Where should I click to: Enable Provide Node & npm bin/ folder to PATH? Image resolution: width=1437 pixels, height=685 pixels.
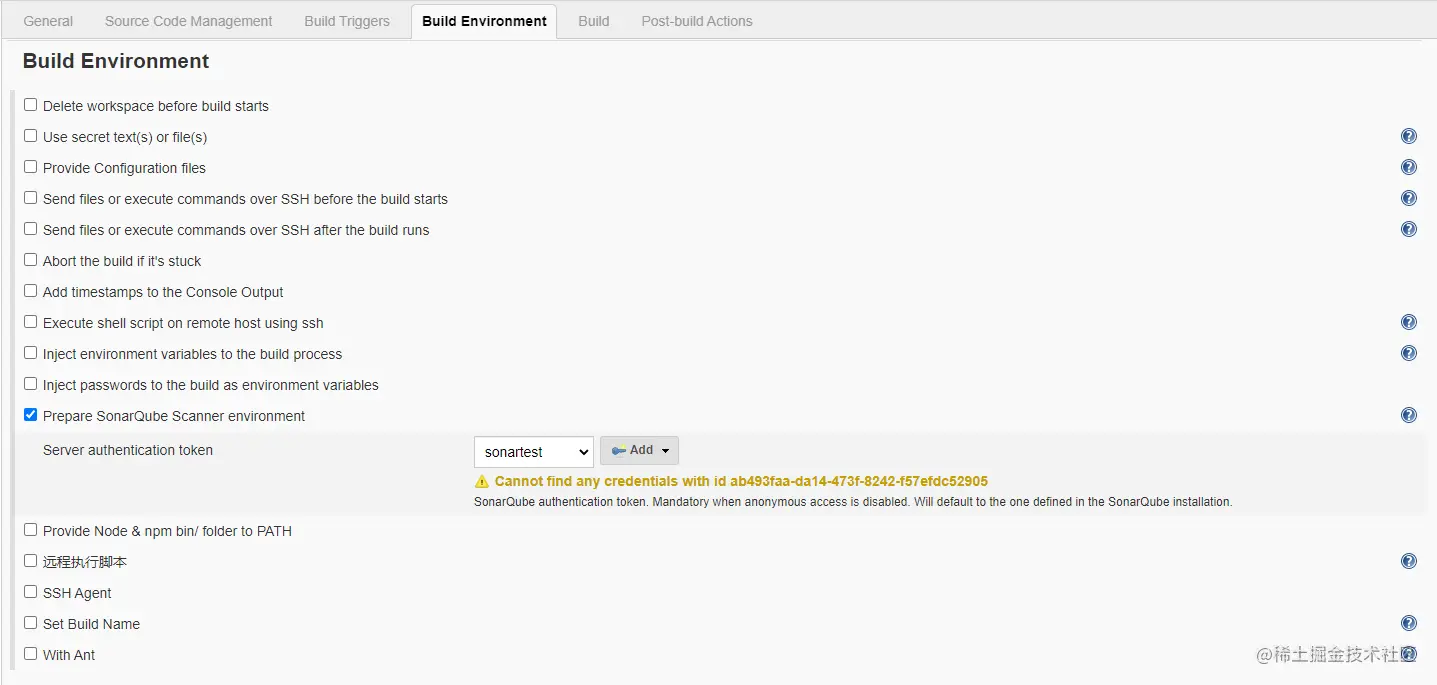(30, 530)
